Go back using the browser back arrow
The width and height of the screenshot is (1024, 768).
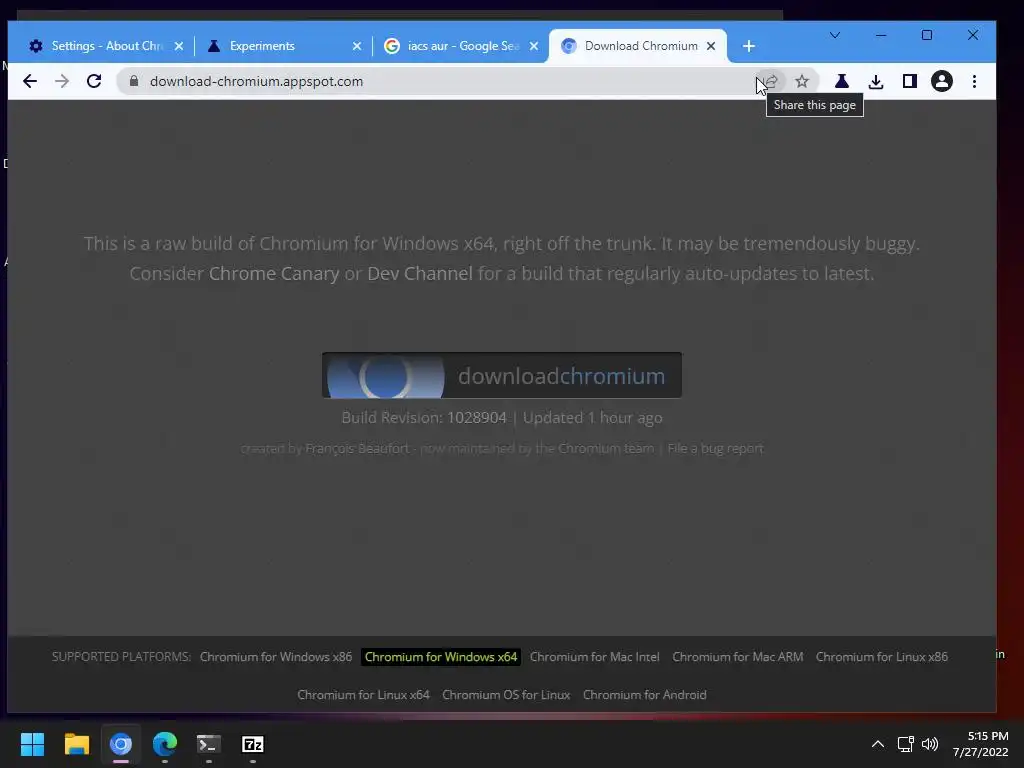click(29, 81)
